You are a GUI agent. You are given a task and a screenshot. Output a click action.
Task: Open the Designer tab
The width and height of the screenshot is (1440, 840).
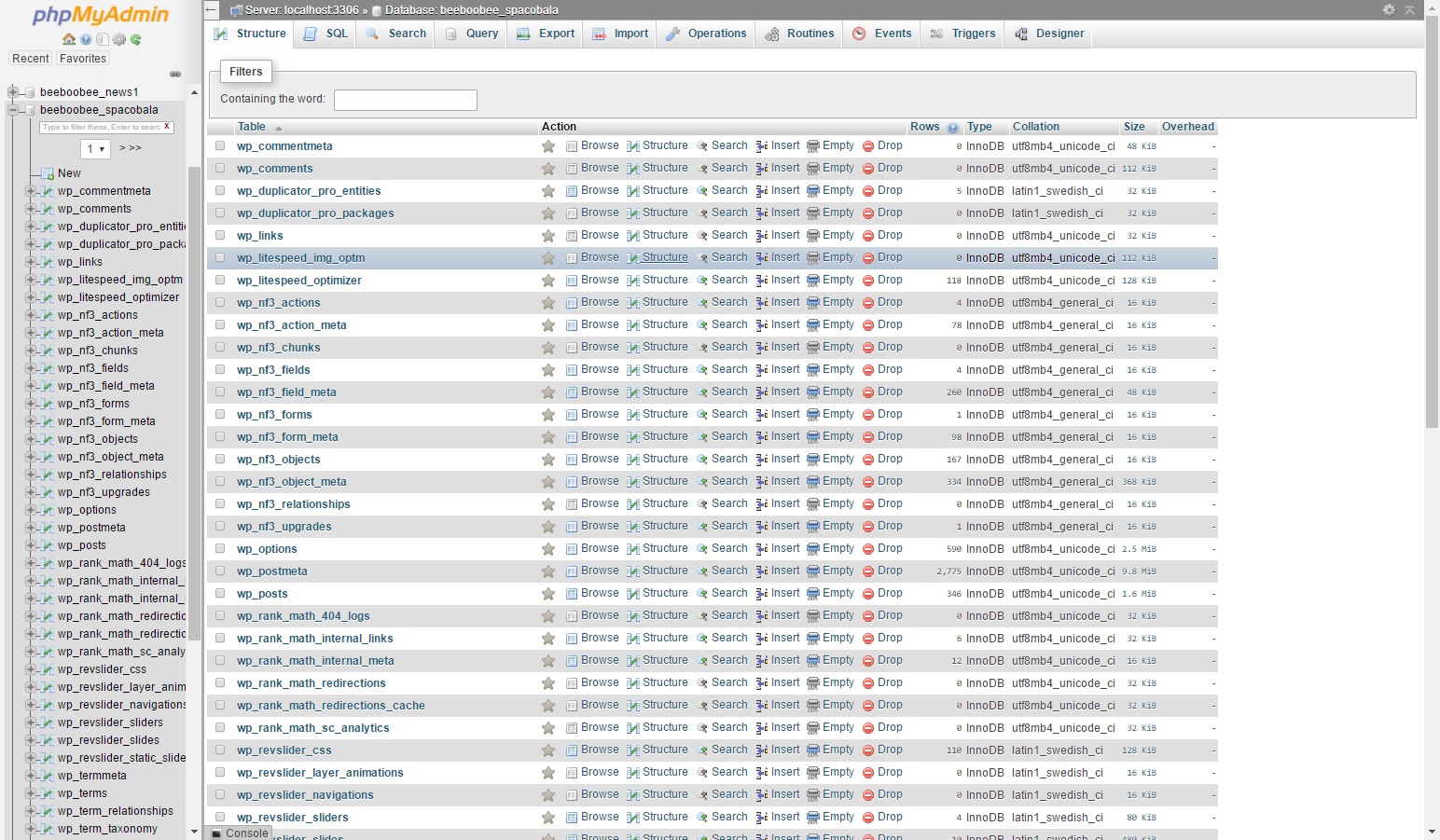point(1049,34)
